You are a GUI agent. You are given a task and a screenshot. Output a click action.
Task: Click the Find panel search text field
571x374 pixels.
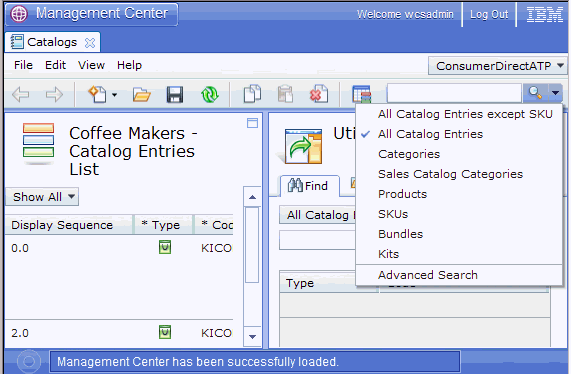click(318, 240)
